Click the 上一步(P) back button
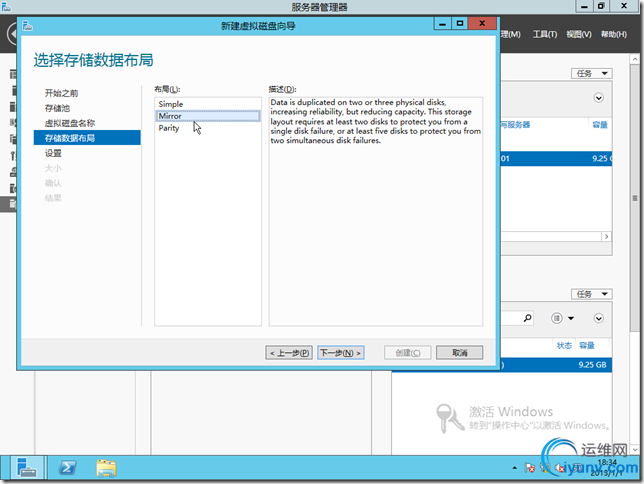The height and width of the screenshot is (484, 644). pyautogui.click(x=289, y=353)
